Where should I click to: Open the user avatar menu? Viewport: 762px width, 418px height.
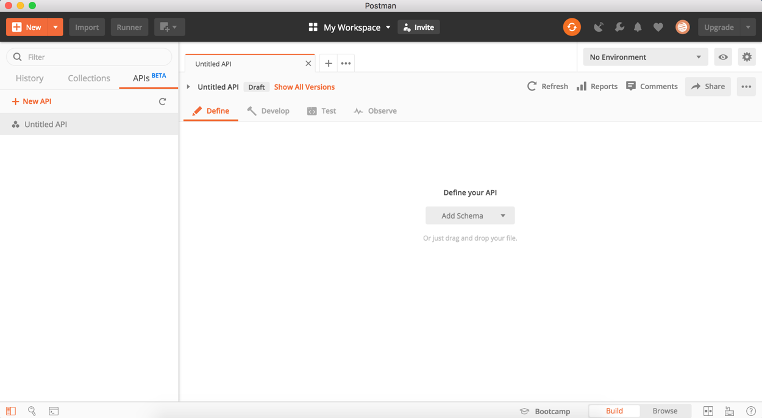click(x=682, y=27)
